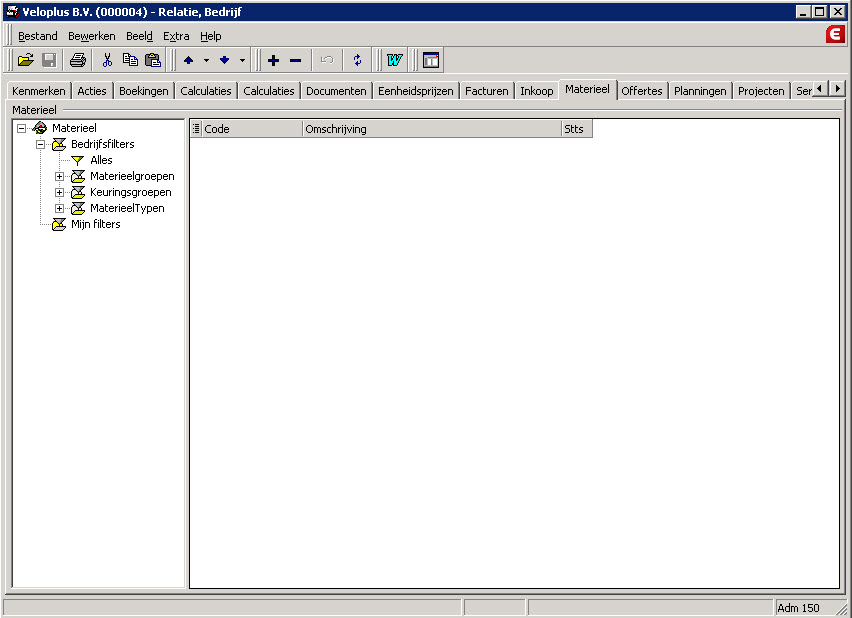Click the window resize grip corner
Viewport: 852px width, 618px height.
pyautogui.click(x=842, y=609)
